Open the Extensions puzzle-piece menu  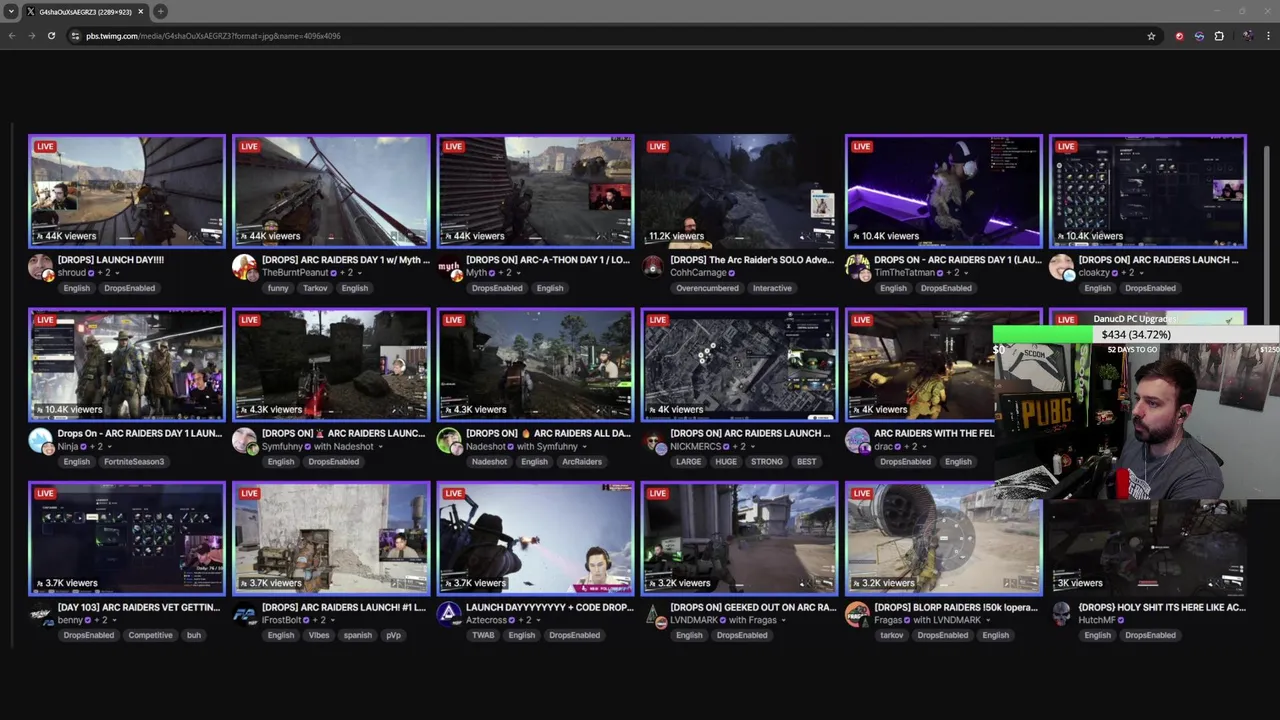click(1219, 36)
